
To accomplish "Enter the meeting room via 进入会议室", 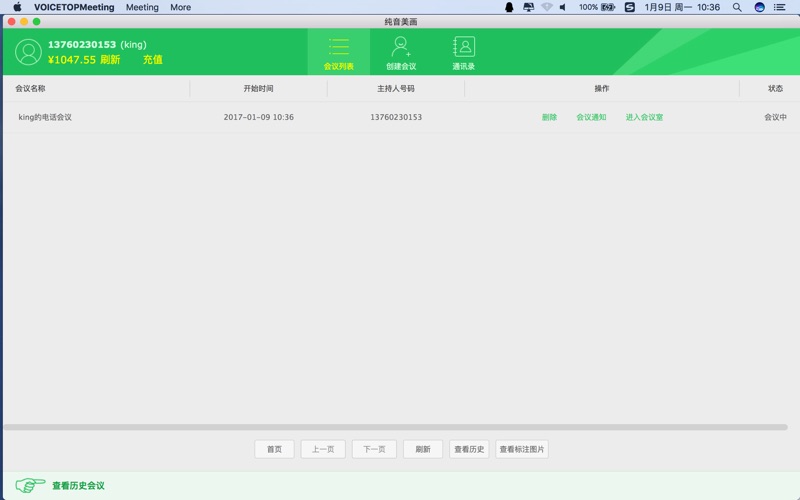I will tap(644, 117).
